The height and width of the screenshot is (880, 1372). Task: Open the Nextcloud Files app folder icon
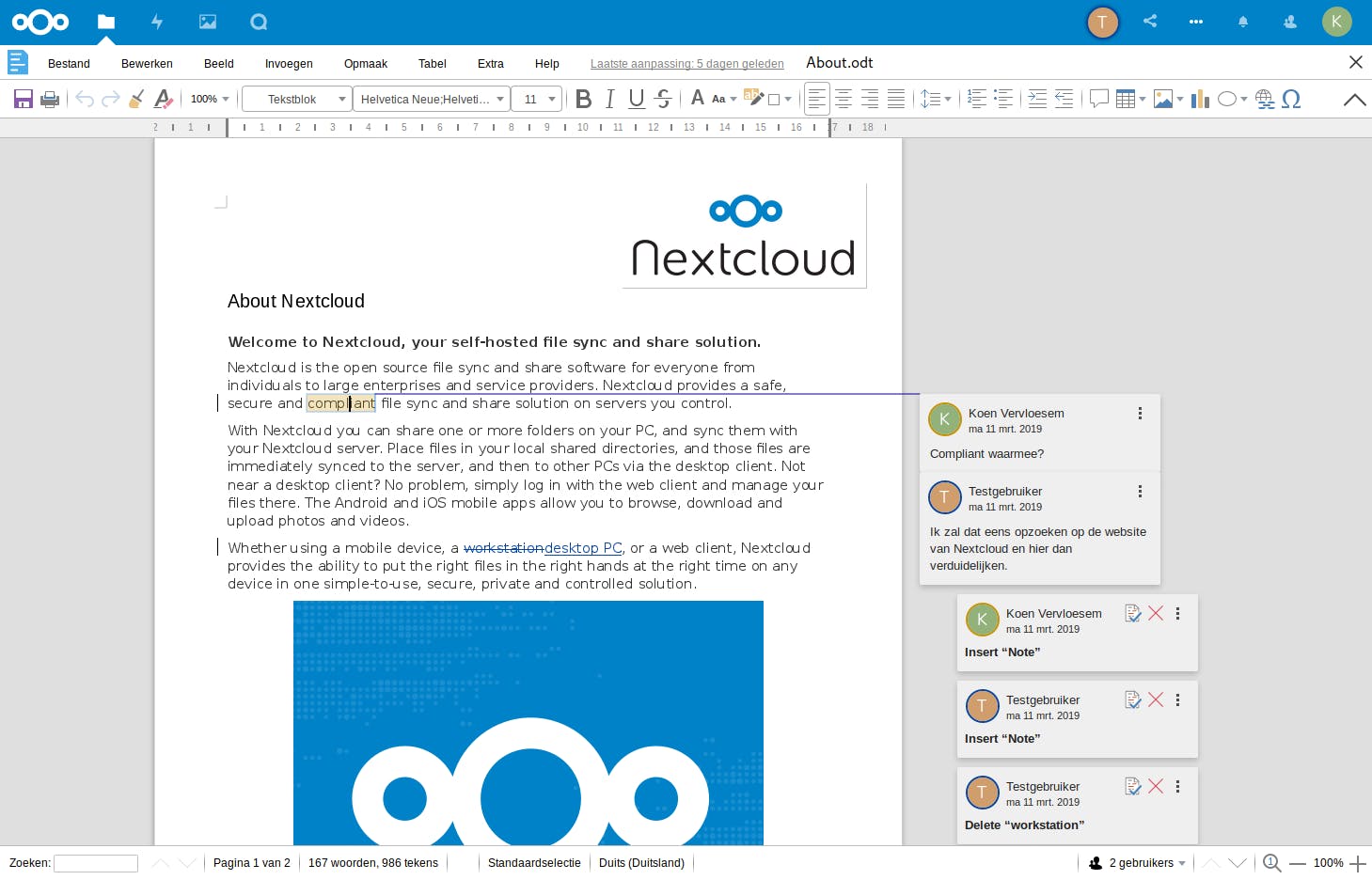click(x=106, y=22)
